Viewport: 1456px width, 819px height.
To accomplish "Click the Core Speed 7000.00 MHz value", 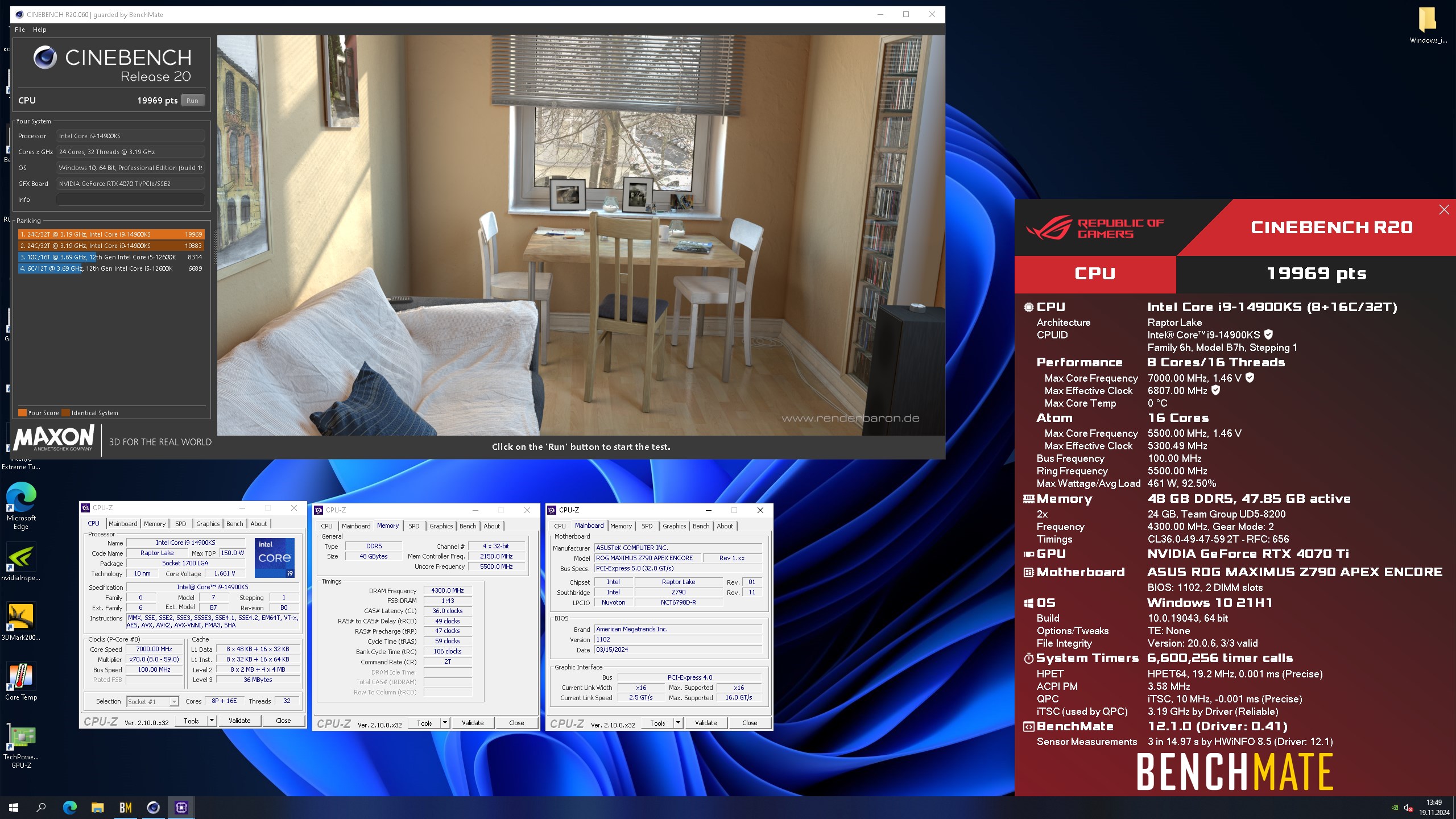I will coord(154,649).
